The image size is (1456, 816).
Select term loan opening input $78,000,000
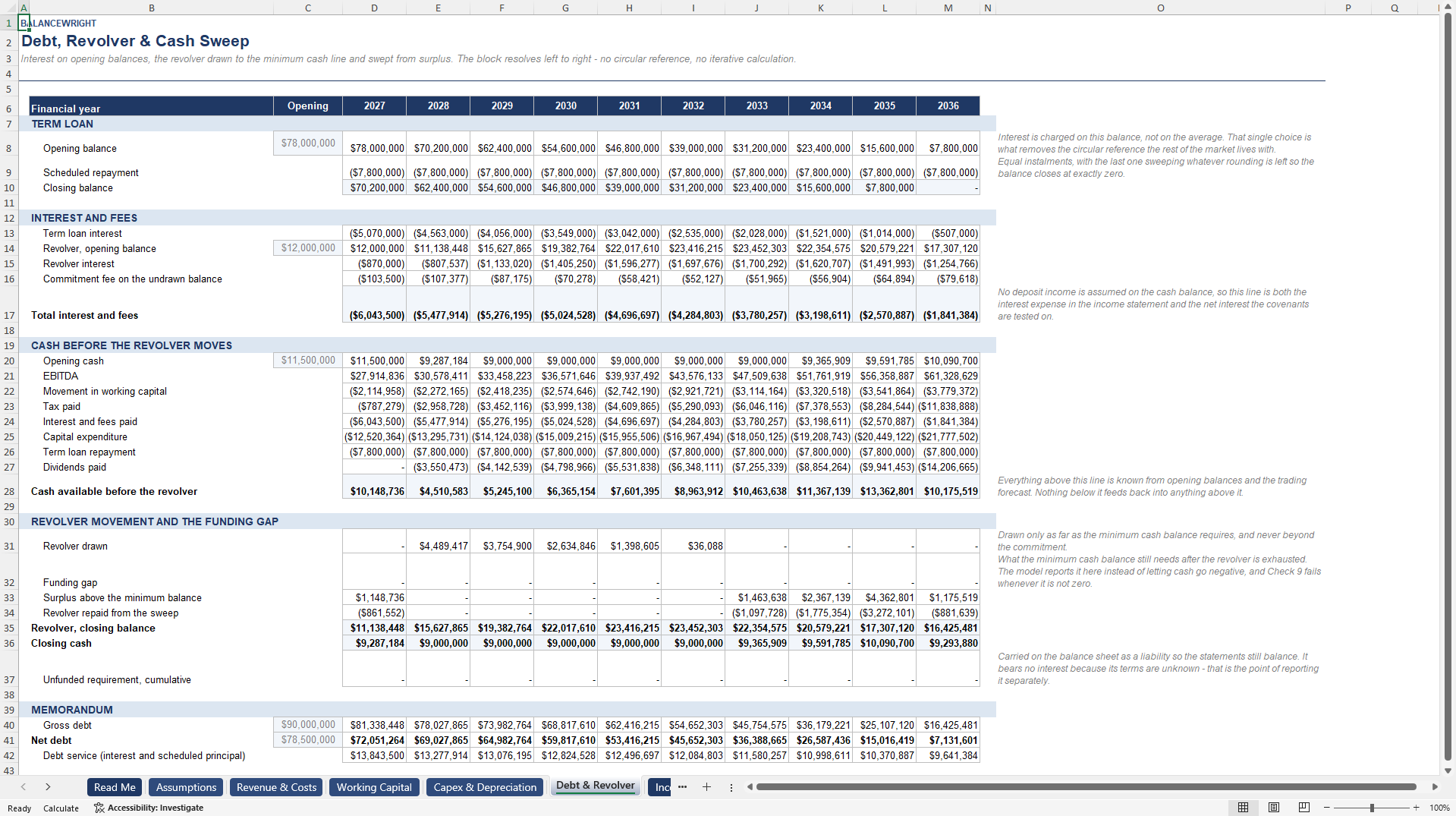[307, 143]
